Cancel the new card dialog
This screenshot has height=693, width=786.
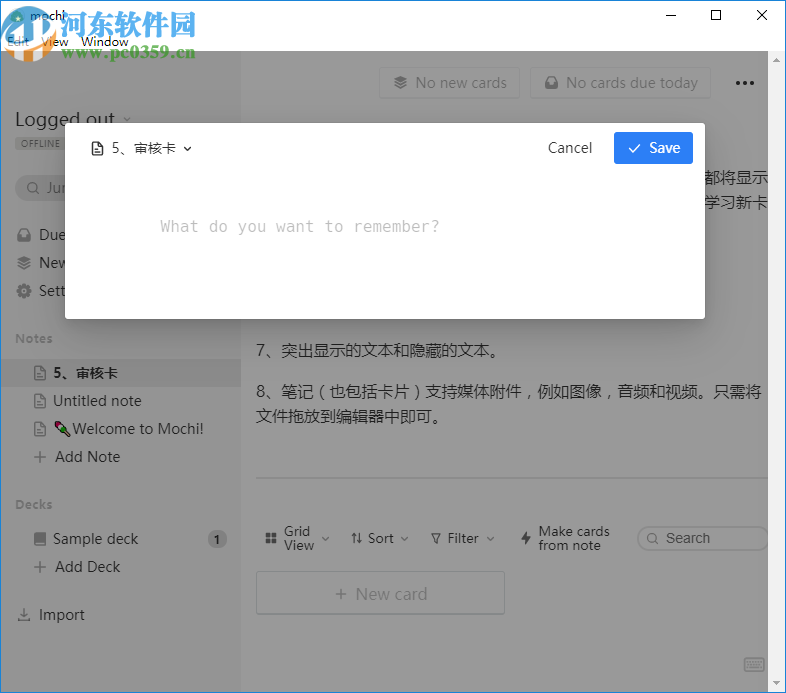(569, 148)
